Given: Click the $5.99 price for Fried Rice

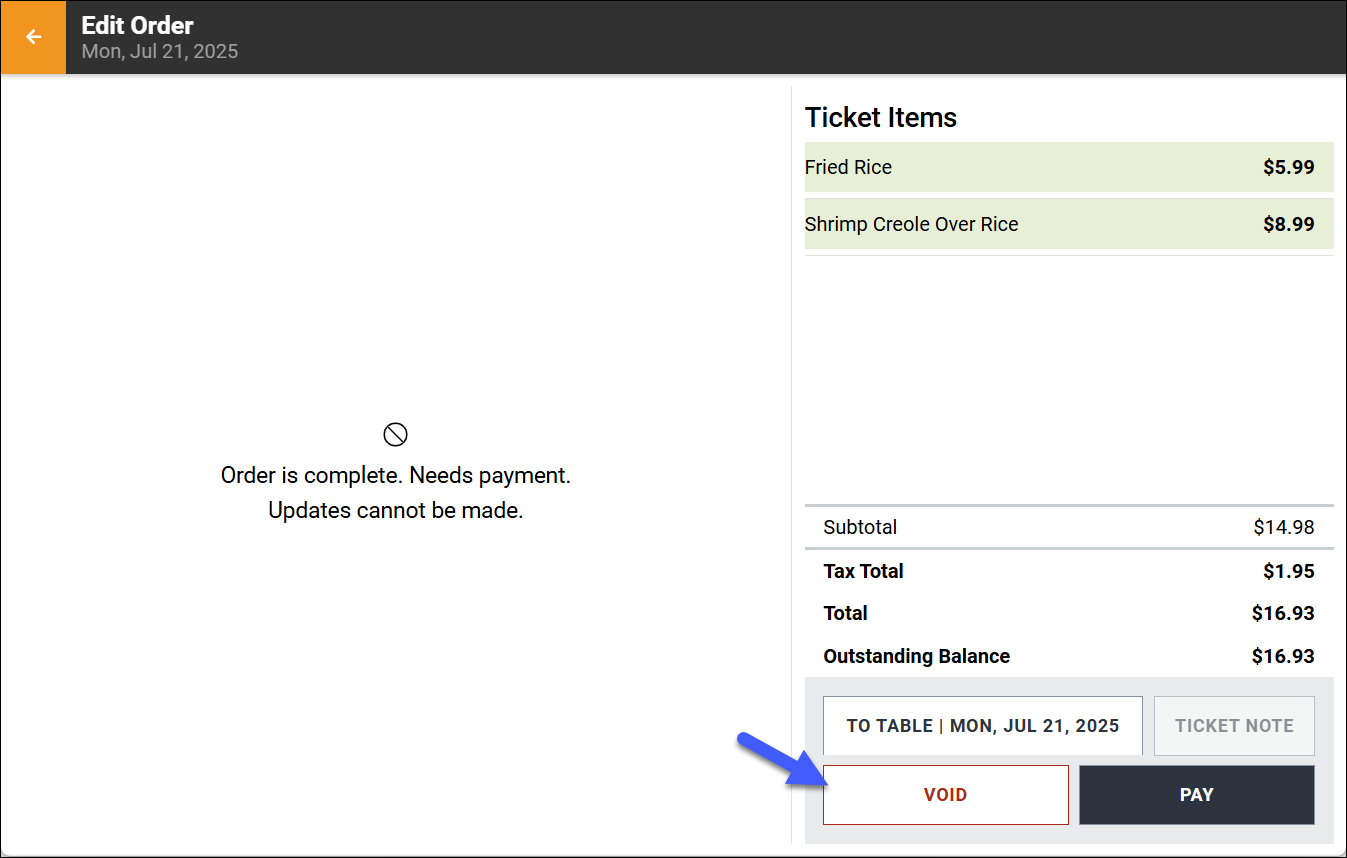Looking at the screenshot, I should pyautogui.click(x=1288, y=167).
